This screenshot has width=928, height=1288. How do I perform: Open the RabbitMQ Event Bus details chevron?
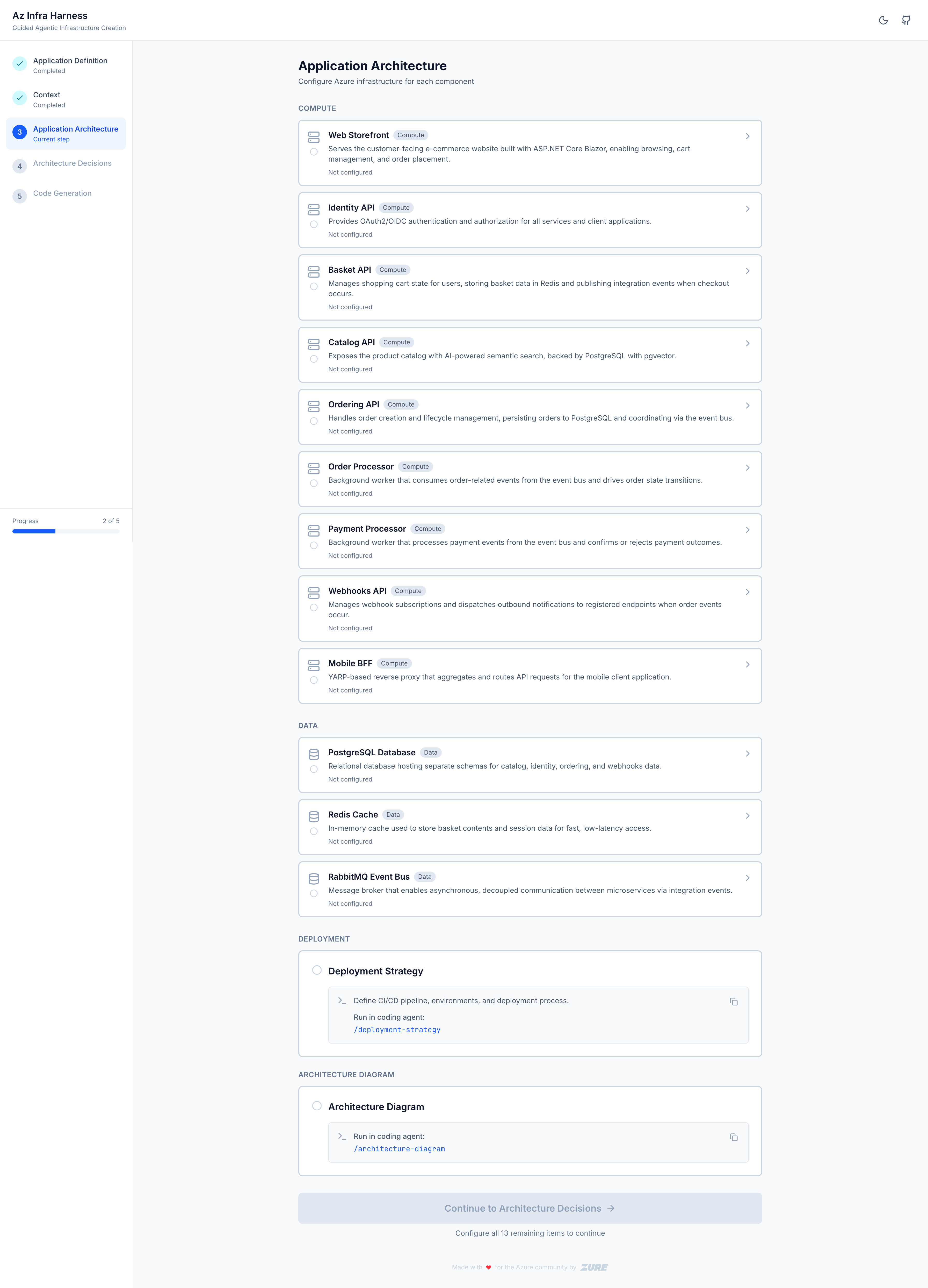[x=748, y=877]
